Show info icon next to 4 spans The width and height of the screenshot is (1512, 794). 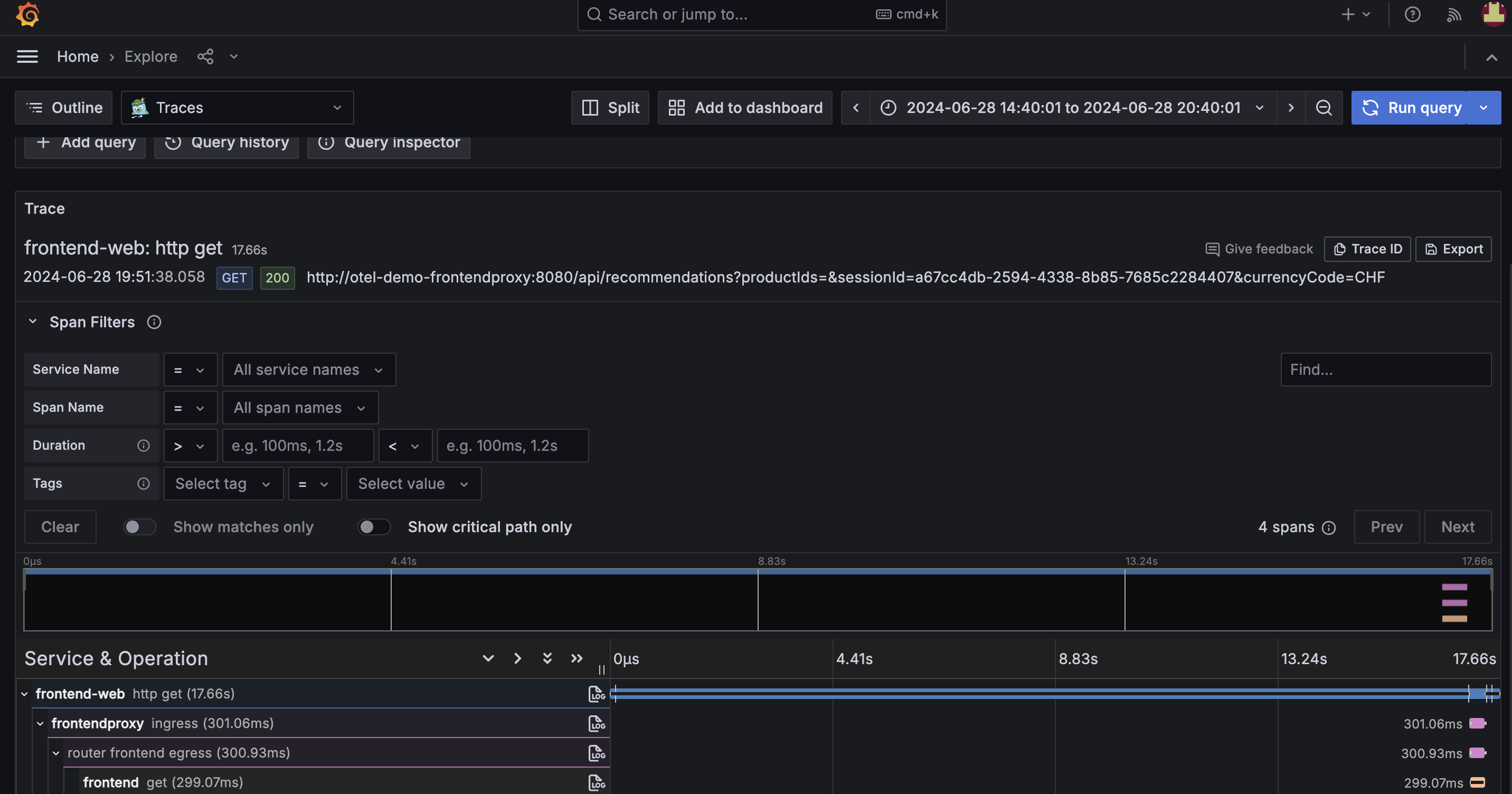click(1329, 527)
